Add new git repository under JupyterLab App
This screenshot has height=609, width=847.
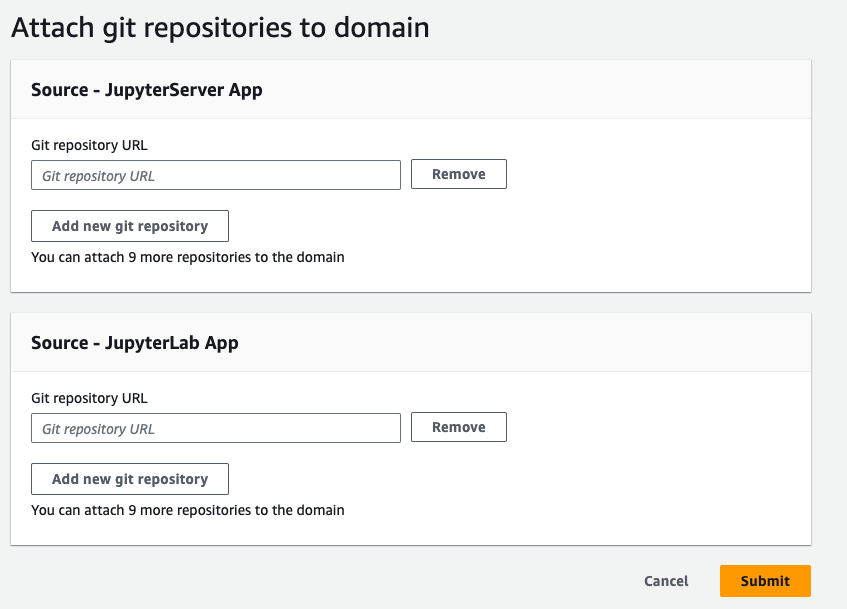(130, 479)
